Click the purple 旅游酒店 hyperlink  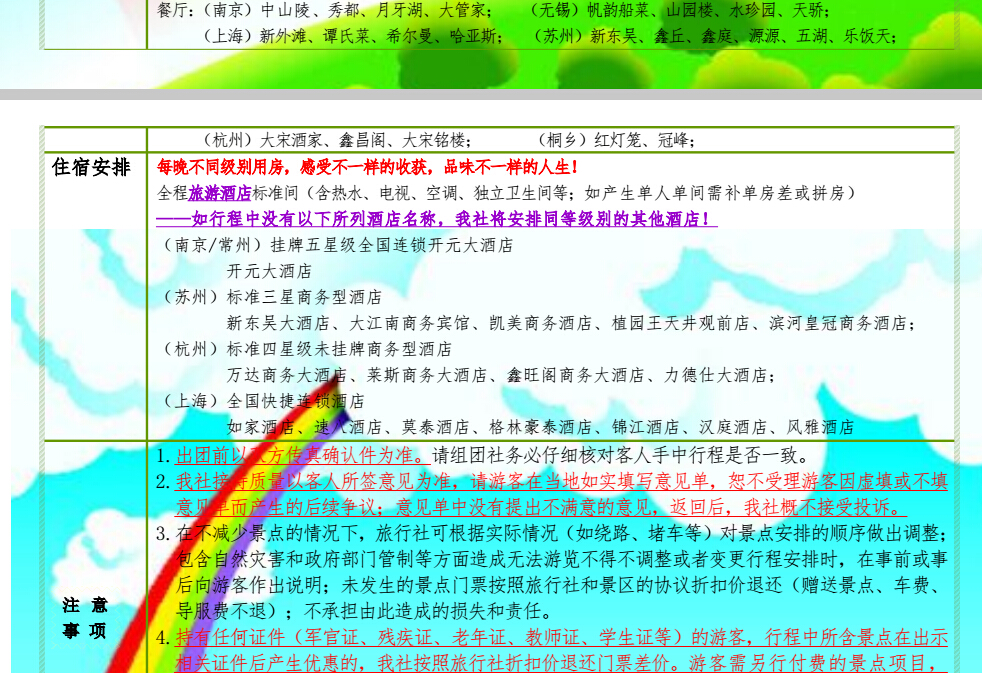coord(220,193)
